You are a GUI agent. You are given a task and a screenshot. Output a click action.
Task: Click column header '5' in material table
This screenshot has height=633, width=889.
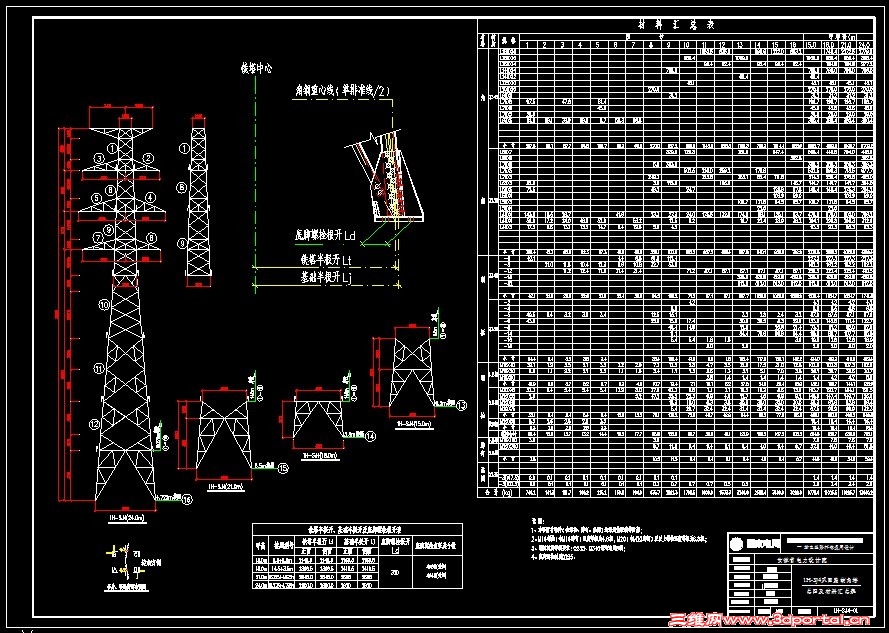coord(598,44)
